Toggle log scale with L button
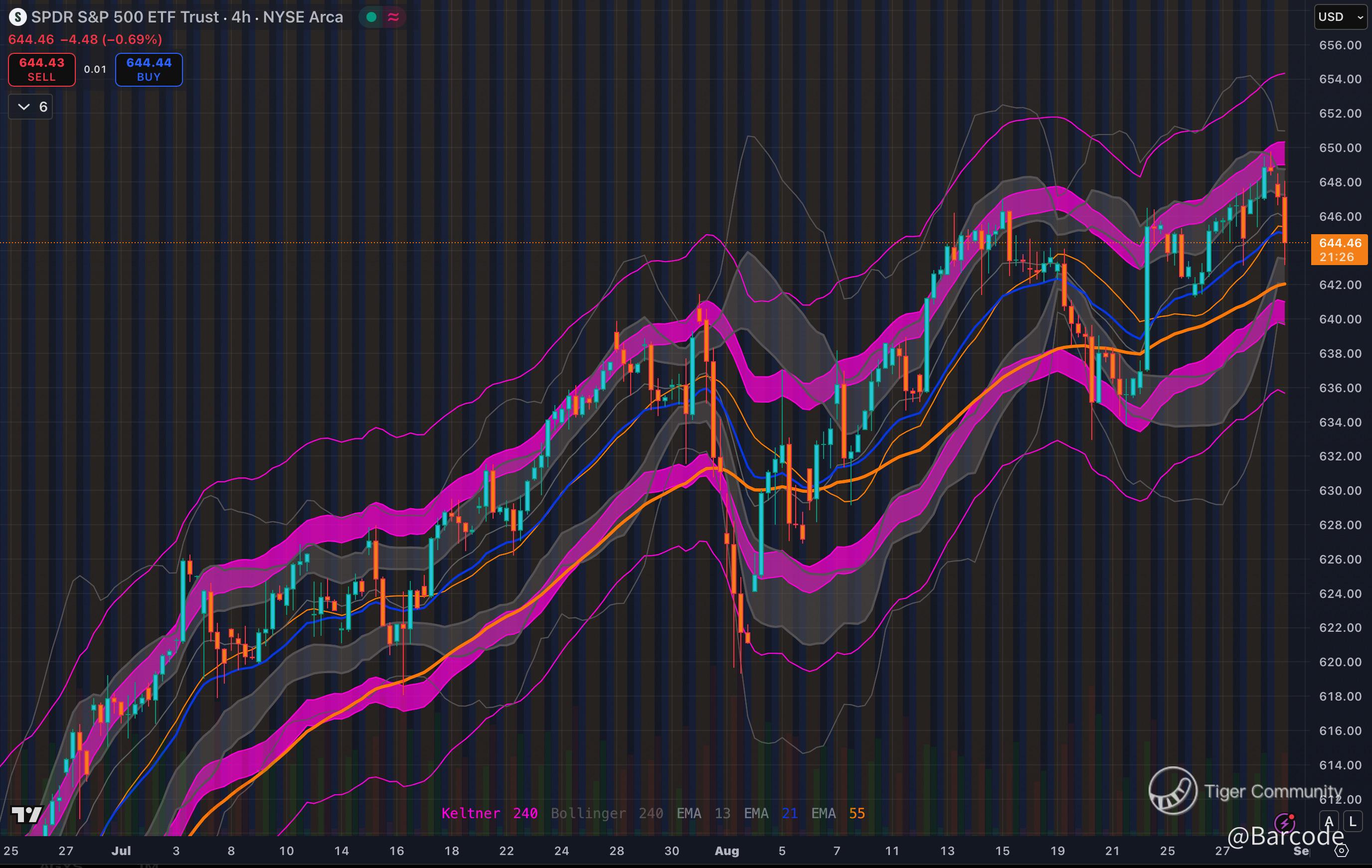This screenshot has height=868, width=1372. [1353, 821]
